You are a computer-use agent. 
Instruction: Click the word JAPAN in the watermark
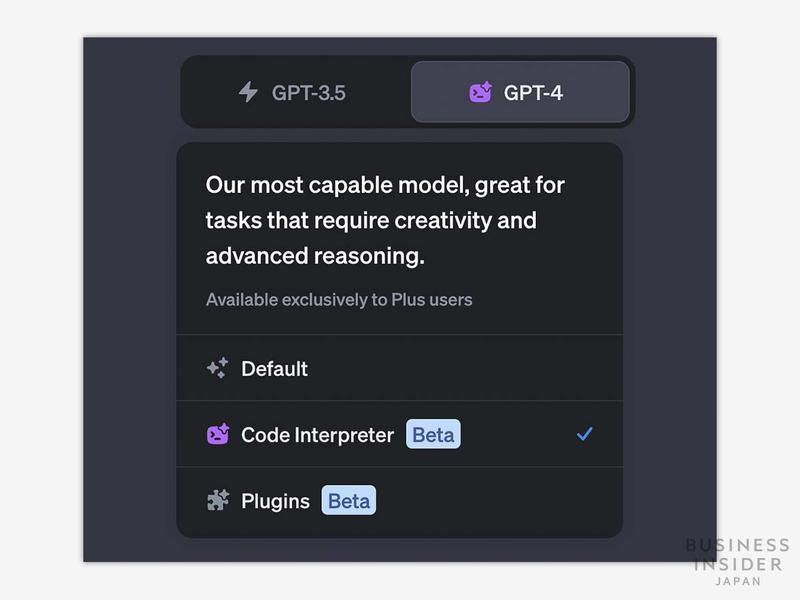pyautogui.click(x=738, y=581)
